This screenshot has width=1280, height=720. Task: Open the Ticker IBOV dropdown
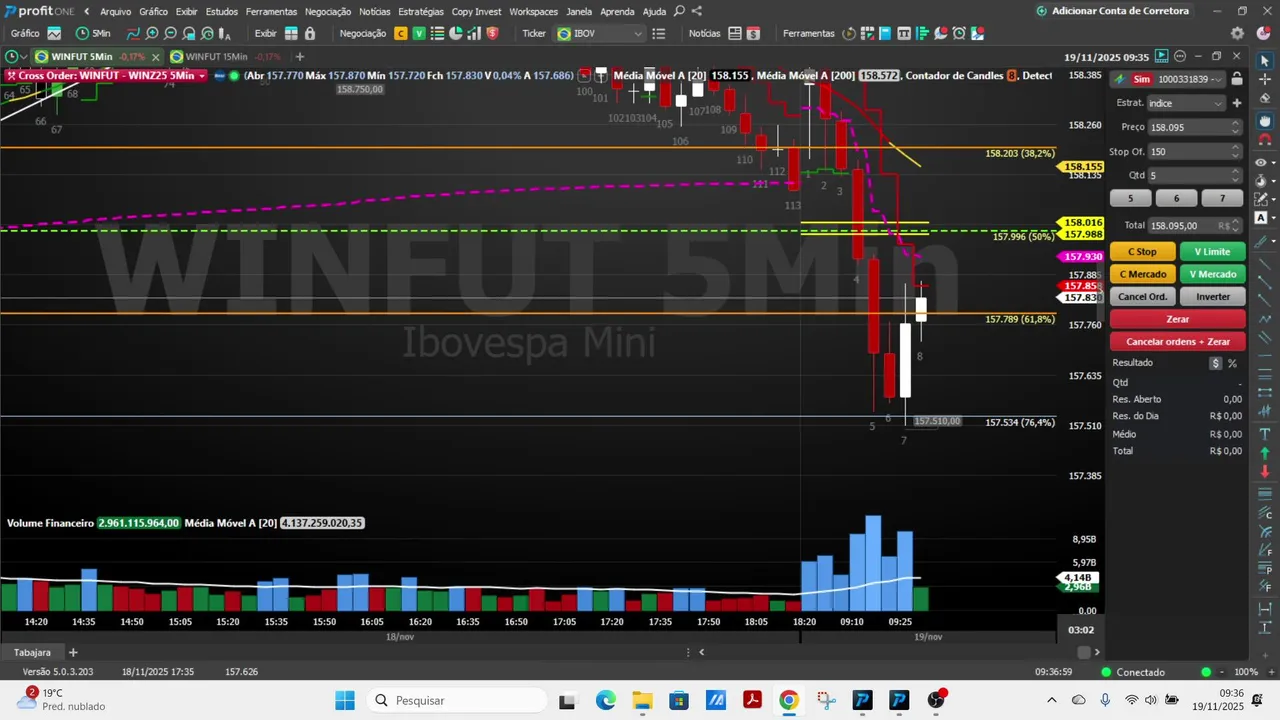[599, 33]
